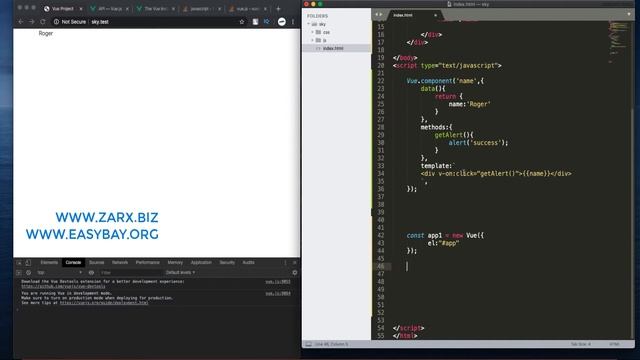Viewport: 640px width, 360px height.
Task: Open the vue.js source link of second message
Action: click(x=278, y=293)
